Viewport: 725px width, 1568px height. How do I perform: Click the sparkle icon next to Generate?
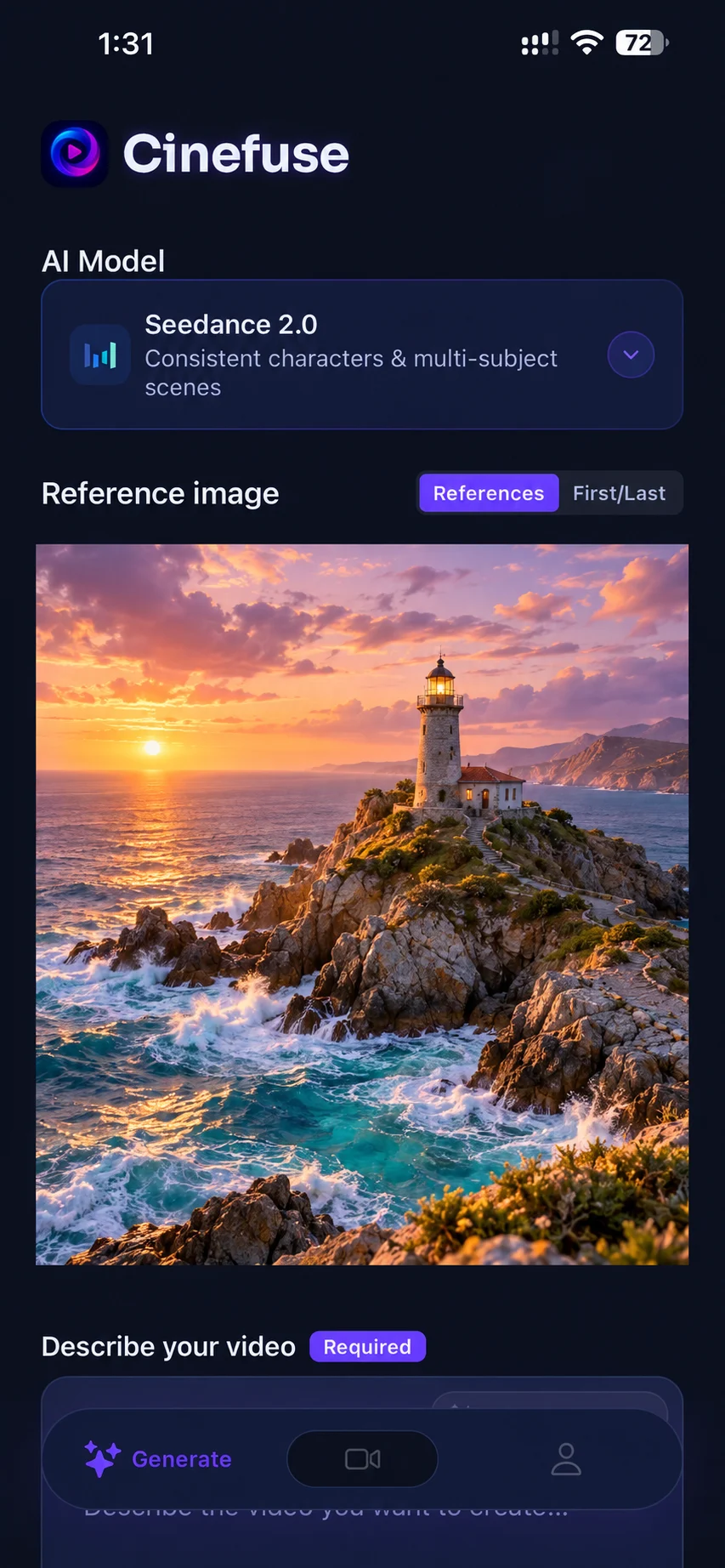pos(102,1459)
